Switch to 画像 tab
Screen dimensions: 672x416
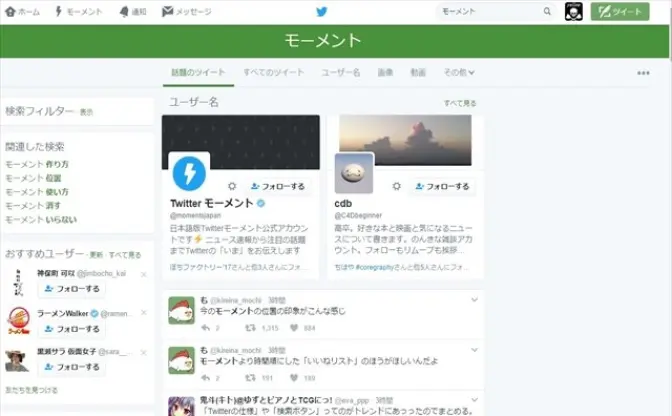click(x=385, y=72)
